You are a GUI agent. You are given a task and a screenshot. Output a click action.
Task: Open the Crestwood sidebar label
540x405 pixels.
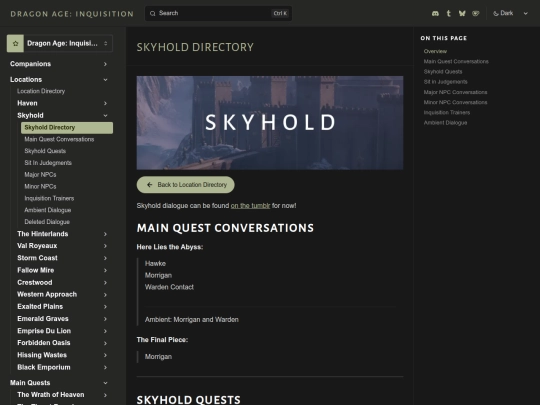pyautogui.click(x=35, y=283)
